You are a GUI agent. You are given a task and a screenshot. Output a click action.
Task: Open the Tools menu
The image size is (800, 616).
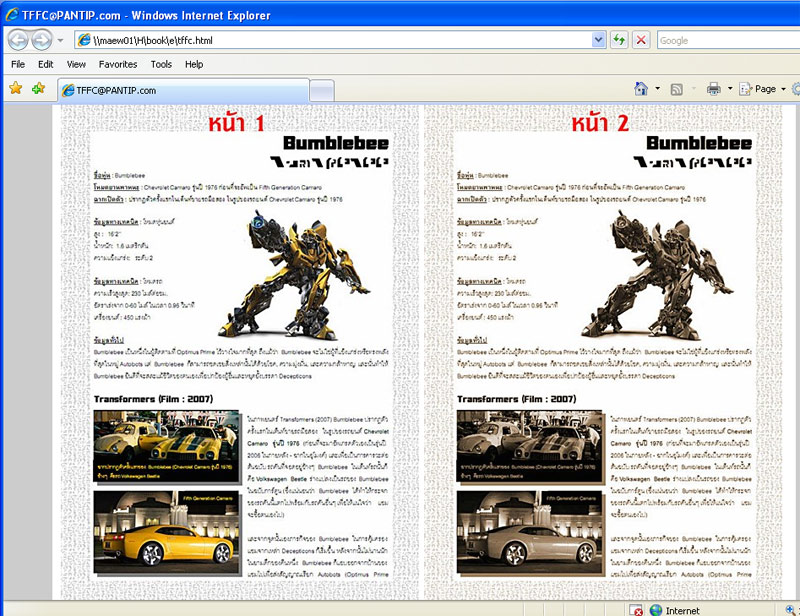click(x=161, y=64)
